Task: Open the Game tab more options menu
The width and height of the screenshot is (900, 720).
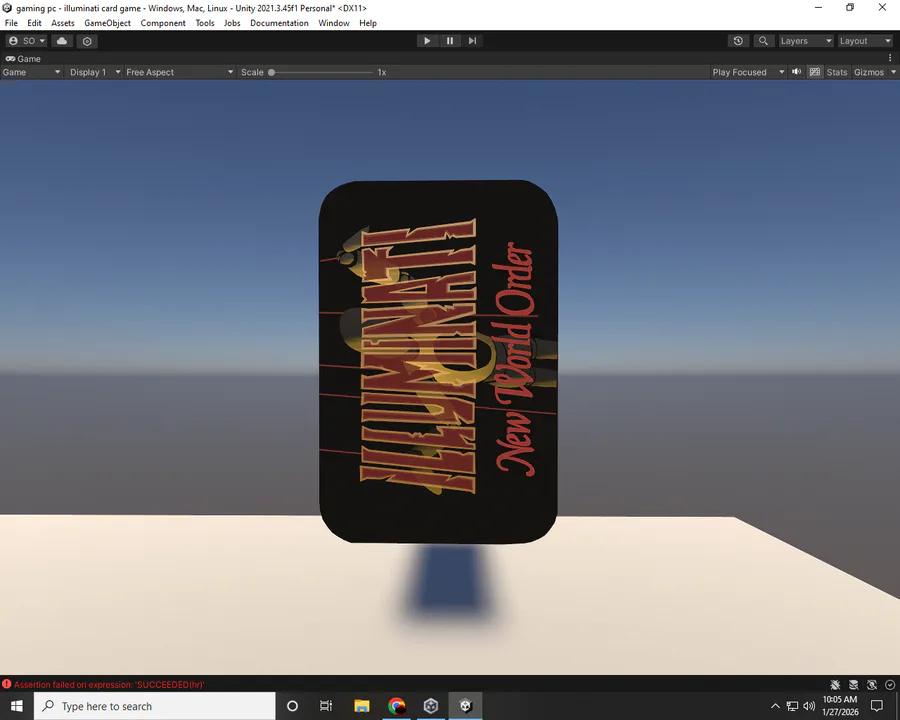Action: [890, 58]
